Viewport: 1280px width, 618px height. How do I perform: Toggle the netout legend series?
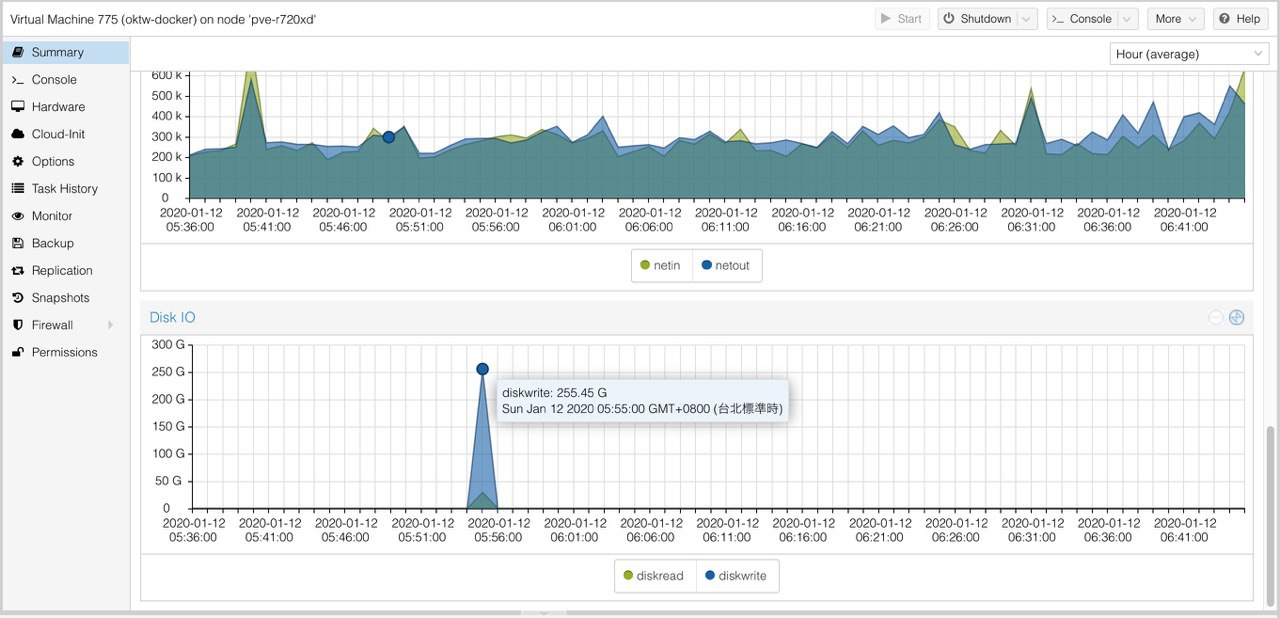pos(727,266)
